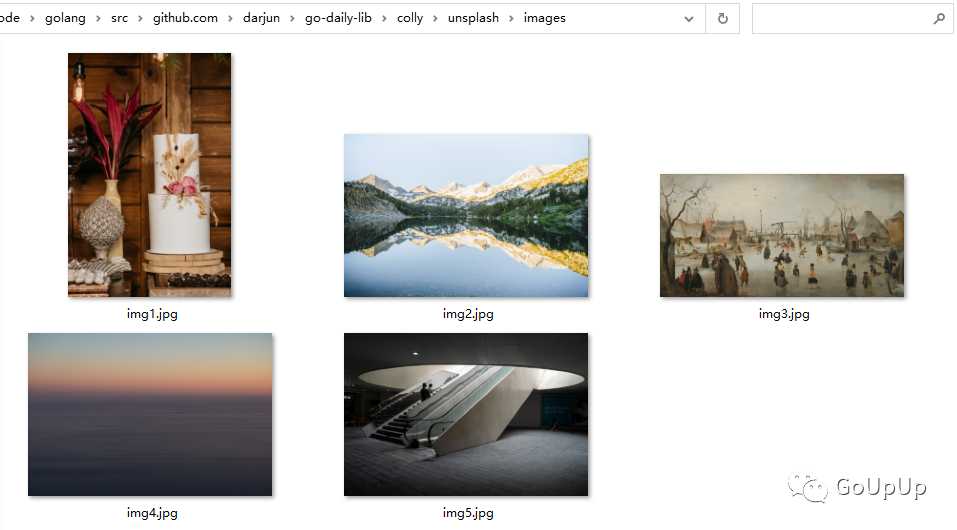Viewport: 957px width, 530px height.
Task: Expand the chevron after unsplash breadcrumb
Action: click(511, 18)
